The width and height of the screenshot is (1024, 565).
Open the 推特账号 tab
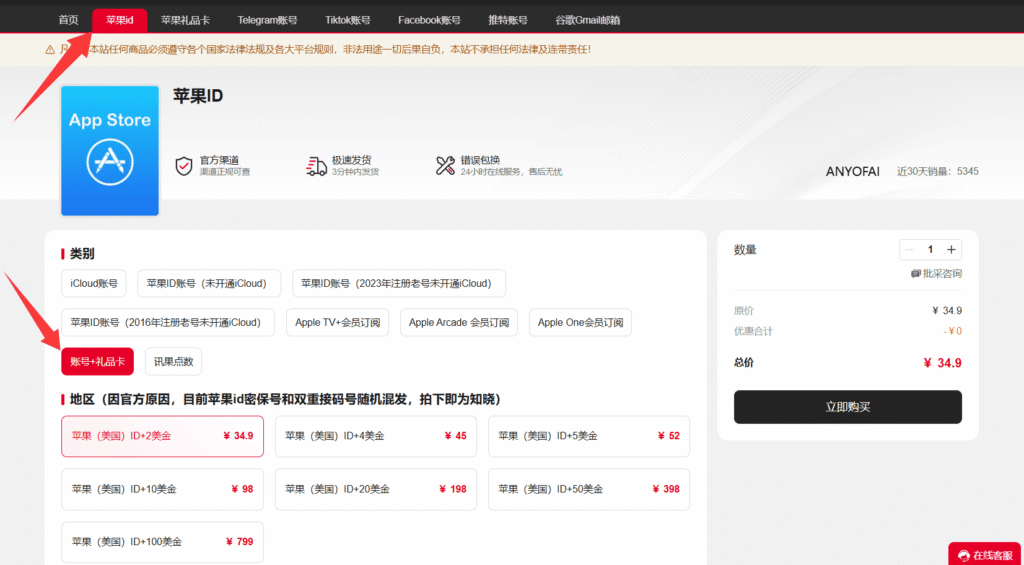[507, 20]
